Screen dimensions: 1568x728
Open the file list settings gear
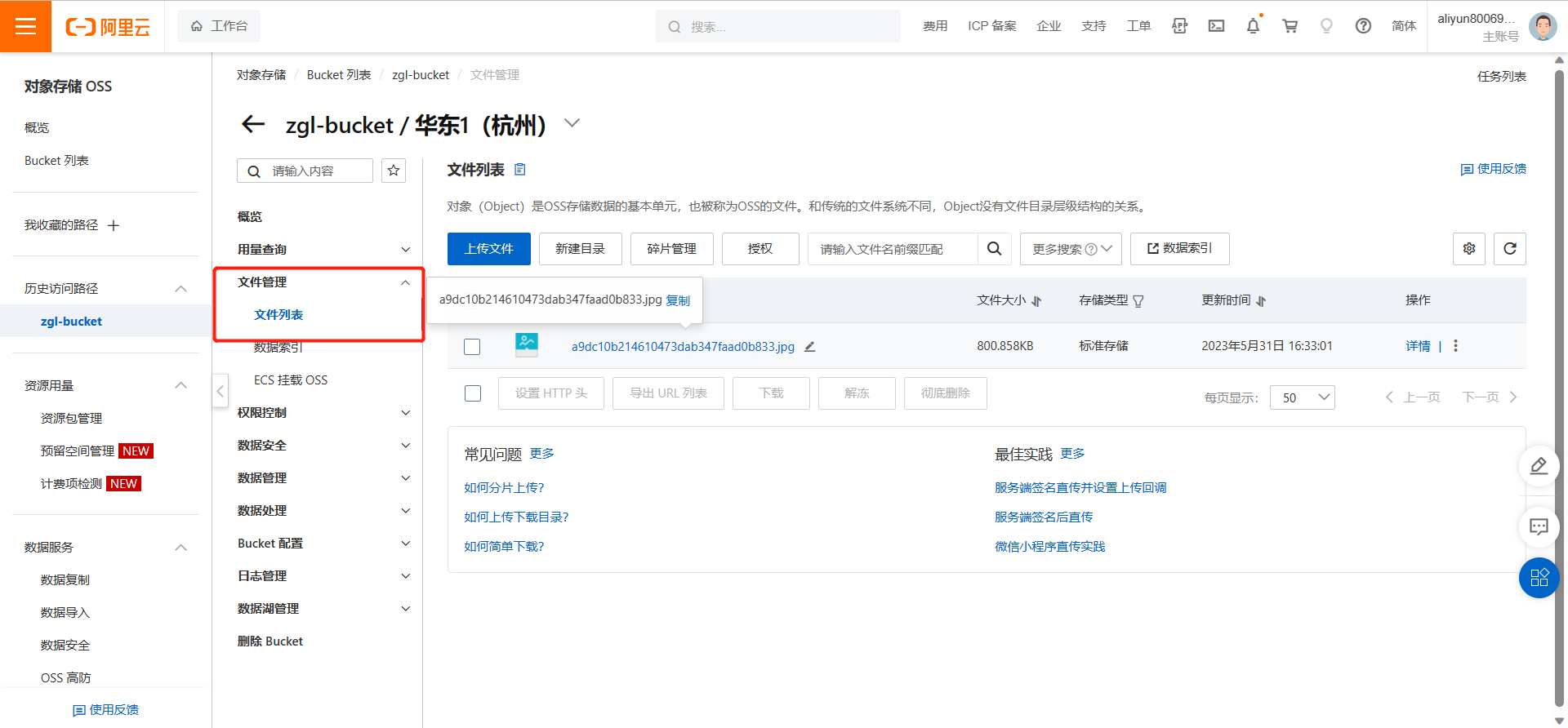(x=1468, y=249)
